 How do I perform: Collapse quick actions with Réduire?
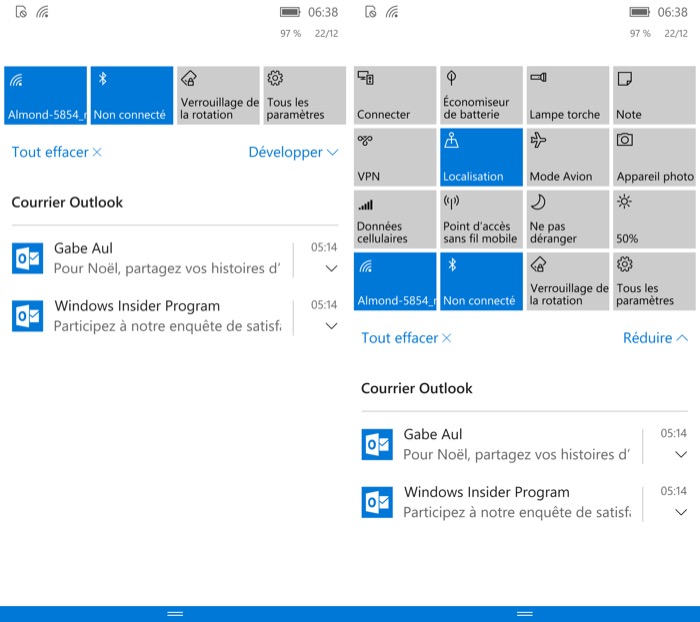(x=655, y=338)
